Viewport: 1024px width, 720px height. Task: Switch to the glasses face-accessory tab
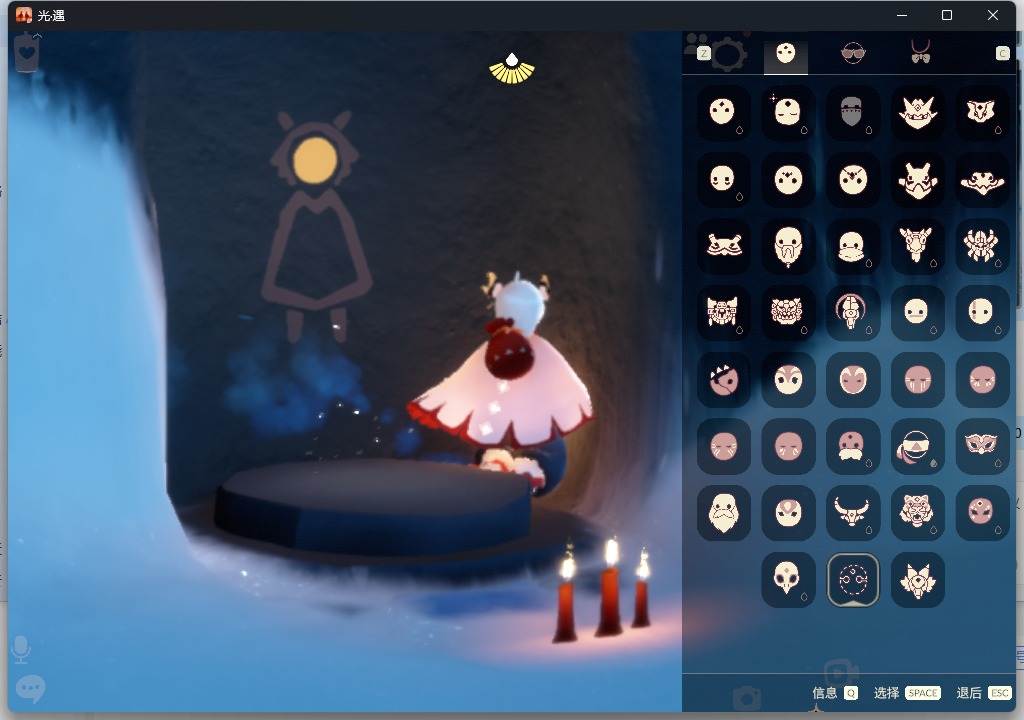853,53
